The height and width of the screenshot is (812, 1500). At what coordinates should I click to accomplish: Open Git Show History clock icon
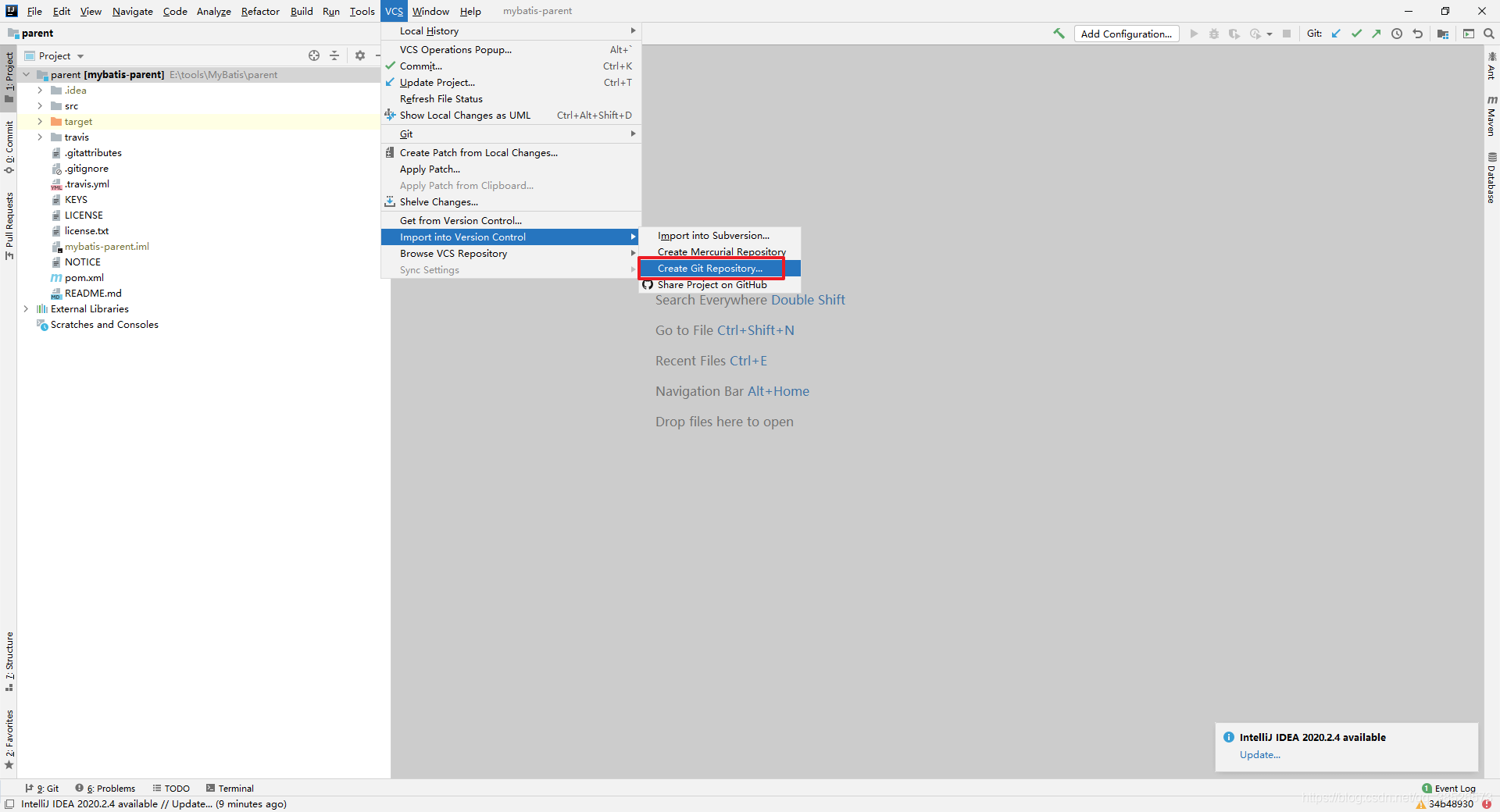tap(1397, 34)
